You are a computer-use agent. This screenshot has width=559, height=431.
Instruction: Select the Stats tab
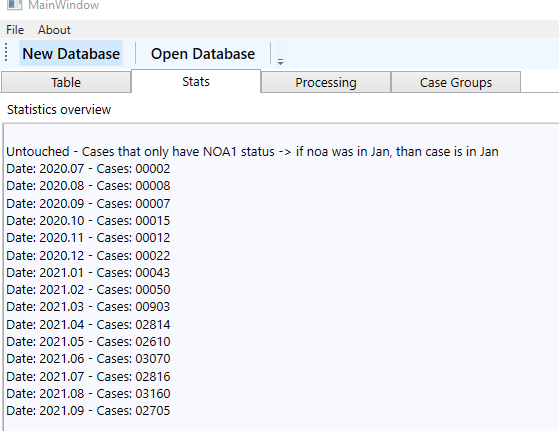(x=196, y=82)
